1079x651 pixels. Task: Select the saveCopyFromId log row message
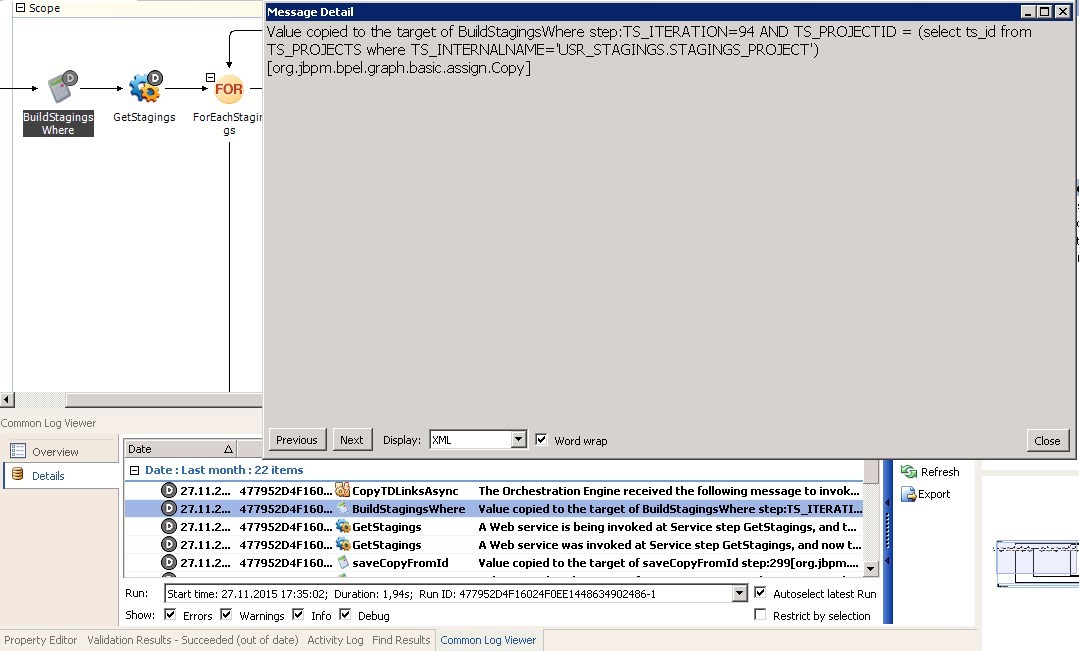(x=668, y=562)
